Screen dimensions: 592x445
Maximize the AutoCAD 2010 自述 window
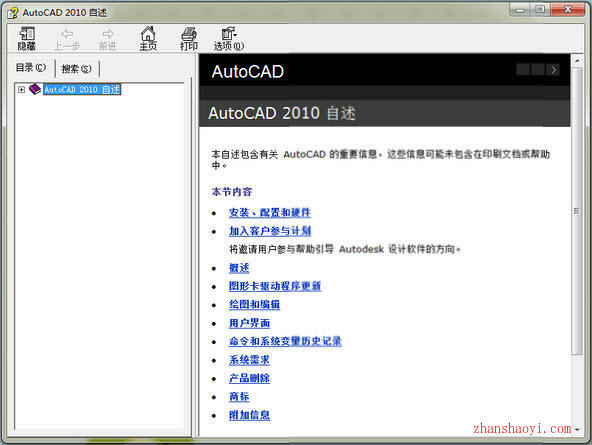540,9
